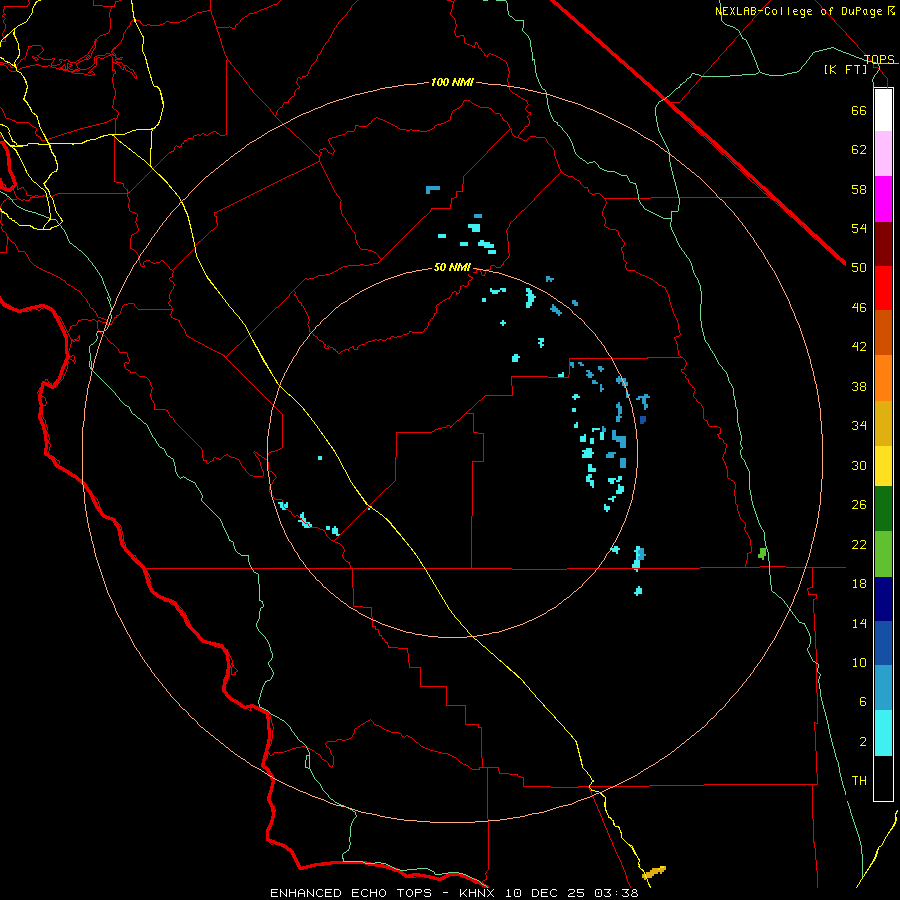The width and height of the screenshot is (900, 900).
Task: Pick the bright orange legend swatch
Action: point(883,378)
